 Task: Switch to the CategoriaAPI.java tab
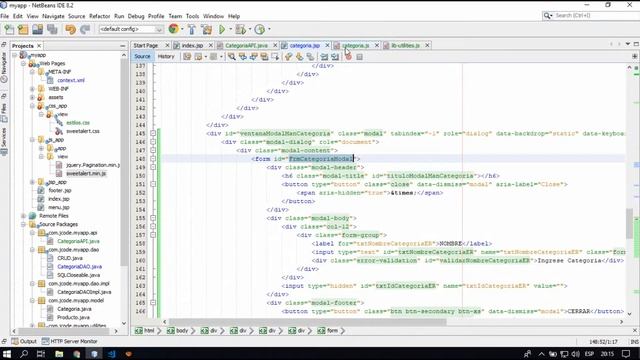pyautogui.click(x=246, y=46)
